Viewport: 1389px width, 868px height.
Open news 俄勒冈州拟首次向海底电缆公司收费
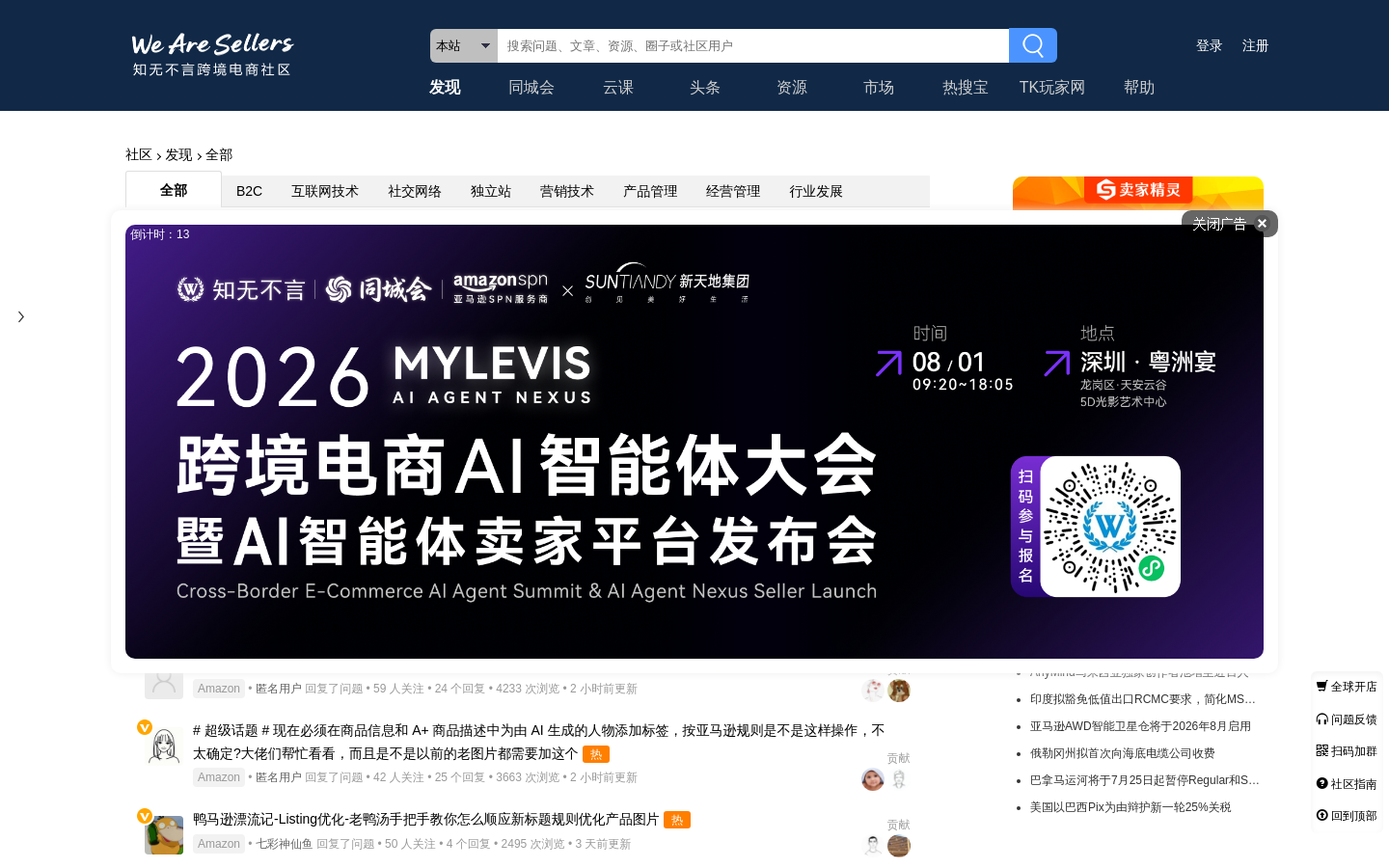tap(1123, 753)
